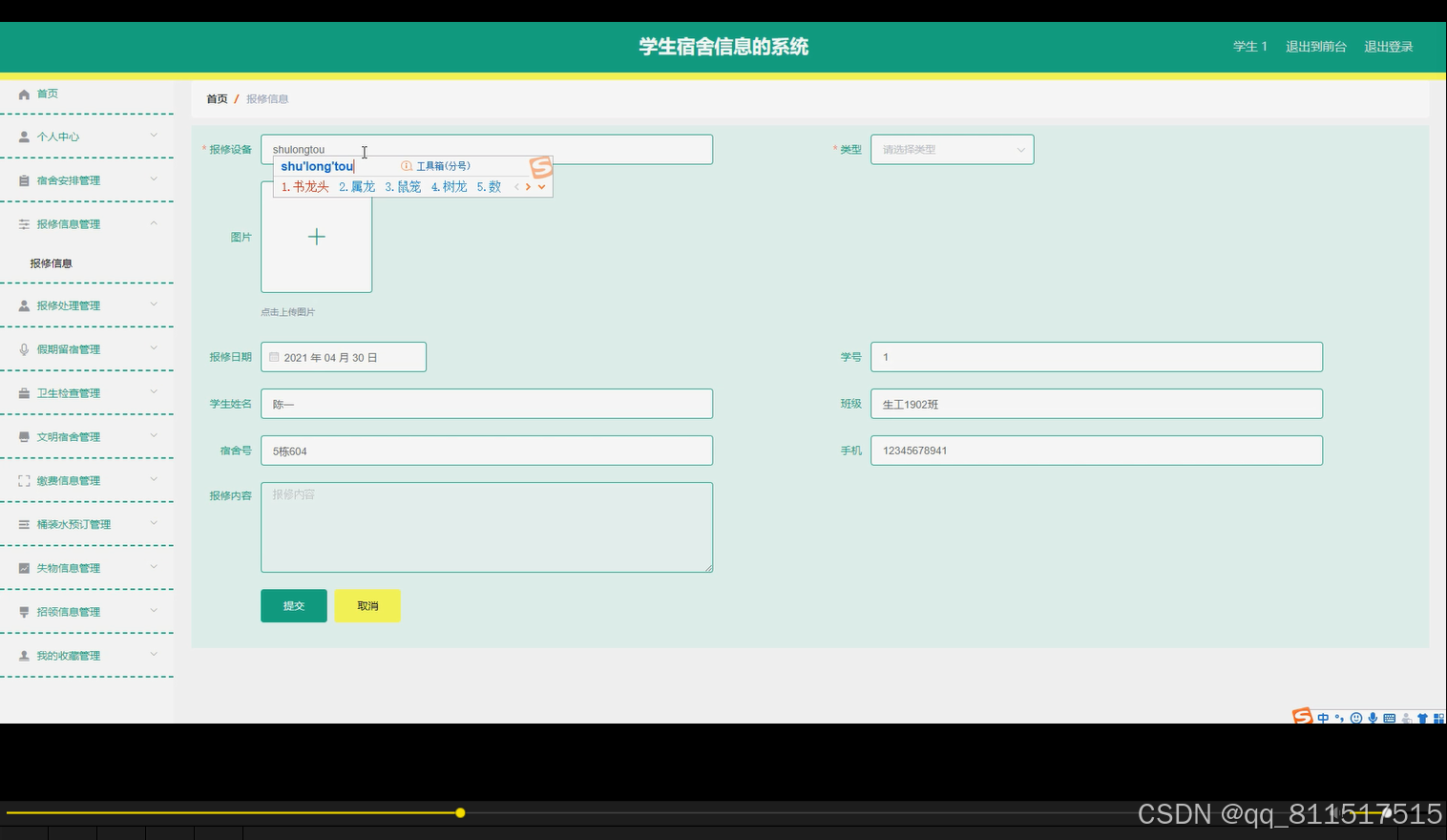Click the 学生姓名 field showing 陈一
The image size is (1447, 840).
tap(487, 404)
